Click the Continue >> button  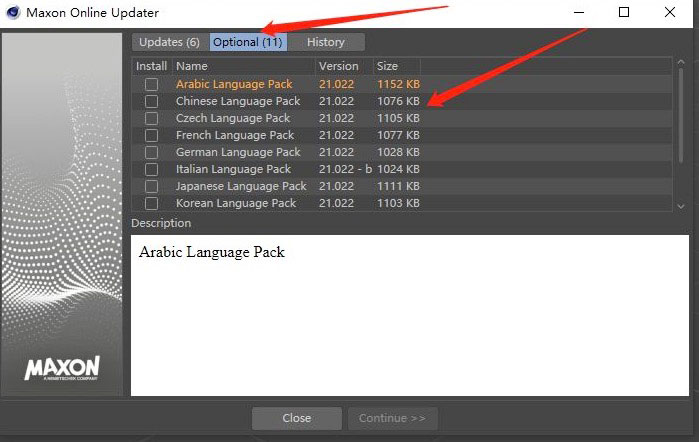392,418
